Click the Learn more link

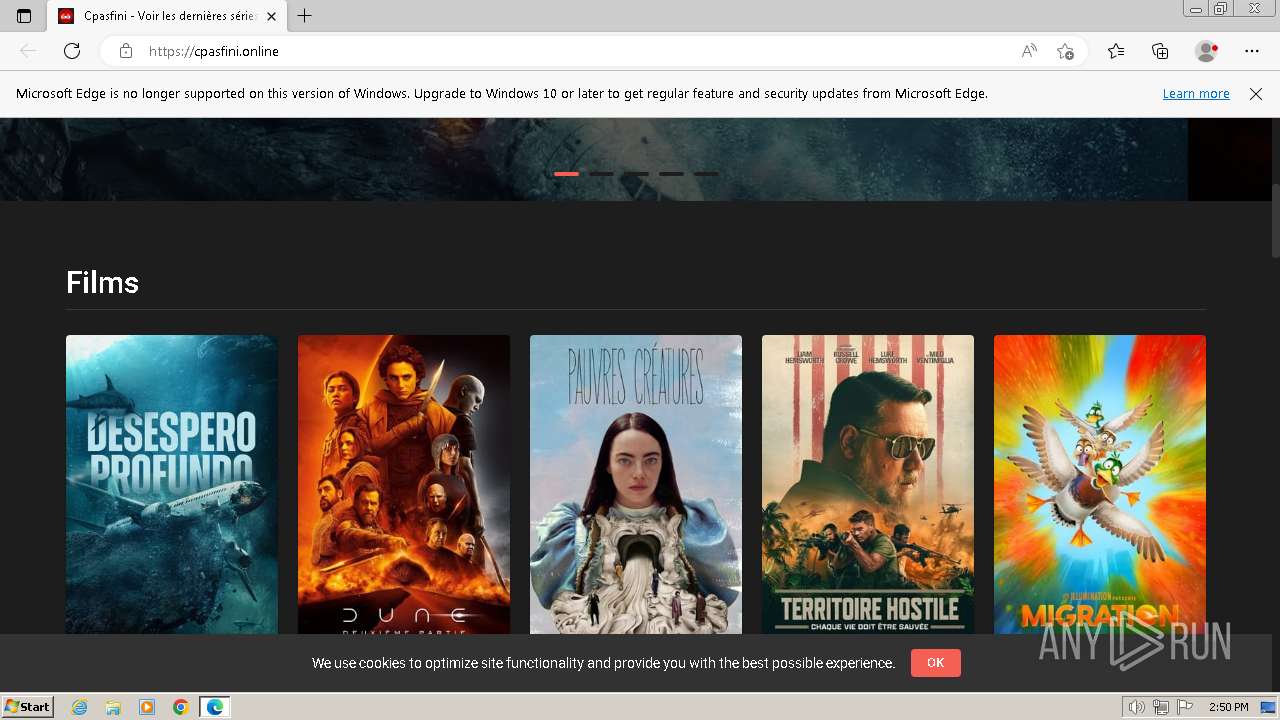point(1196,94)
